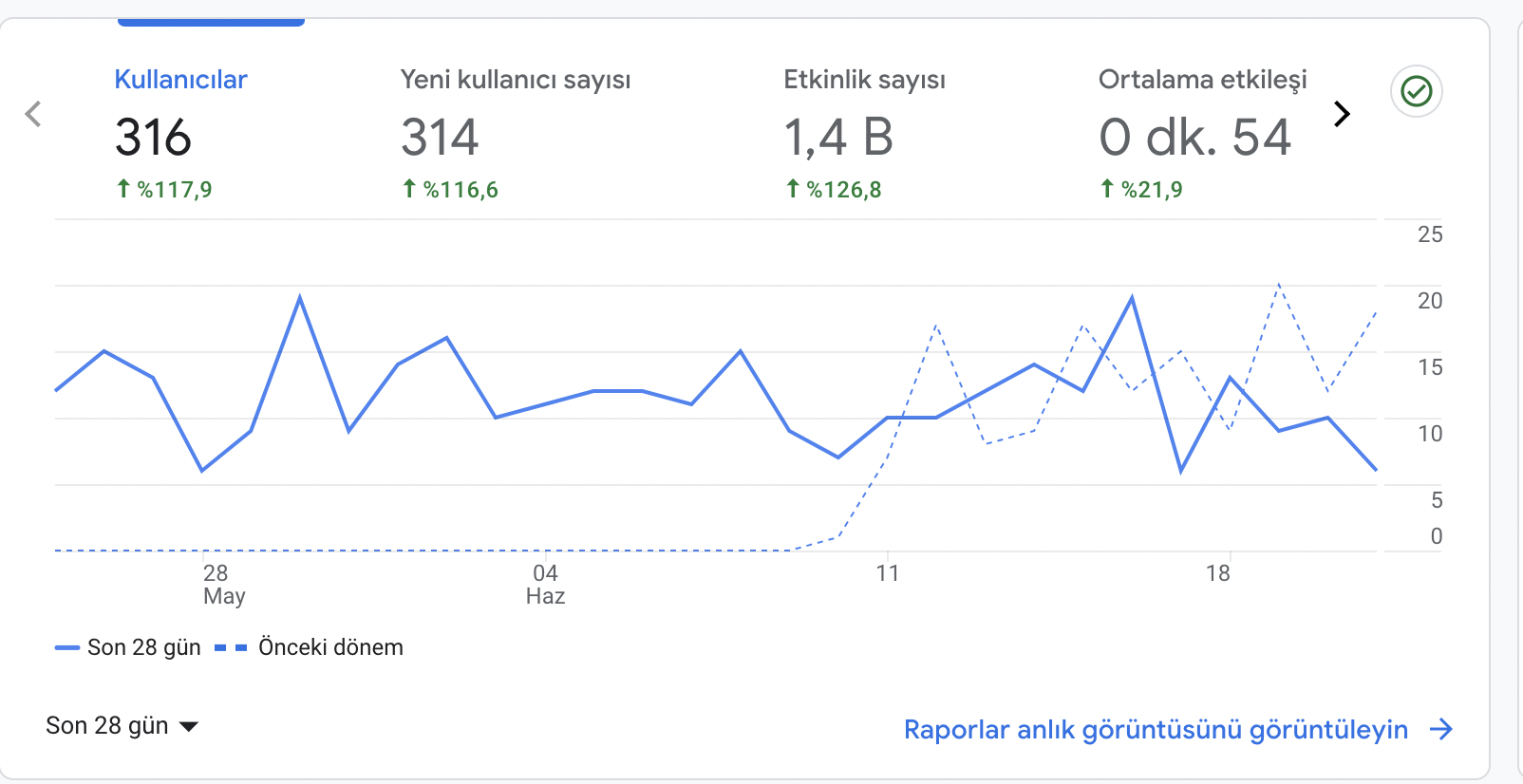
Task: Select the Yeni kullanıcı sayısı metric tab
Action: coord(516,133)
